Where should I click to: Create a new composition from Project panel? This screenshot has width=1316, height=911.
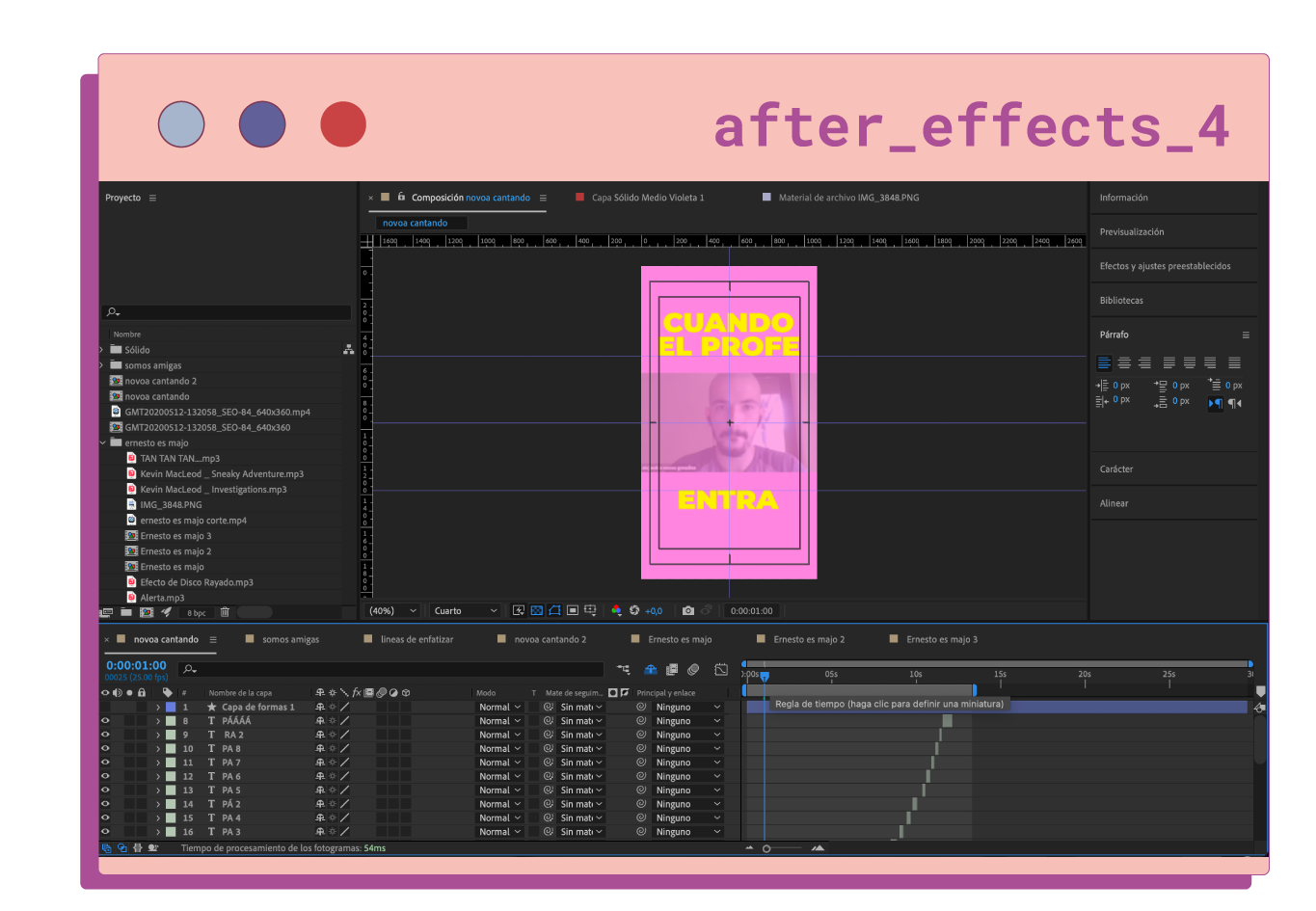point(147,612)
